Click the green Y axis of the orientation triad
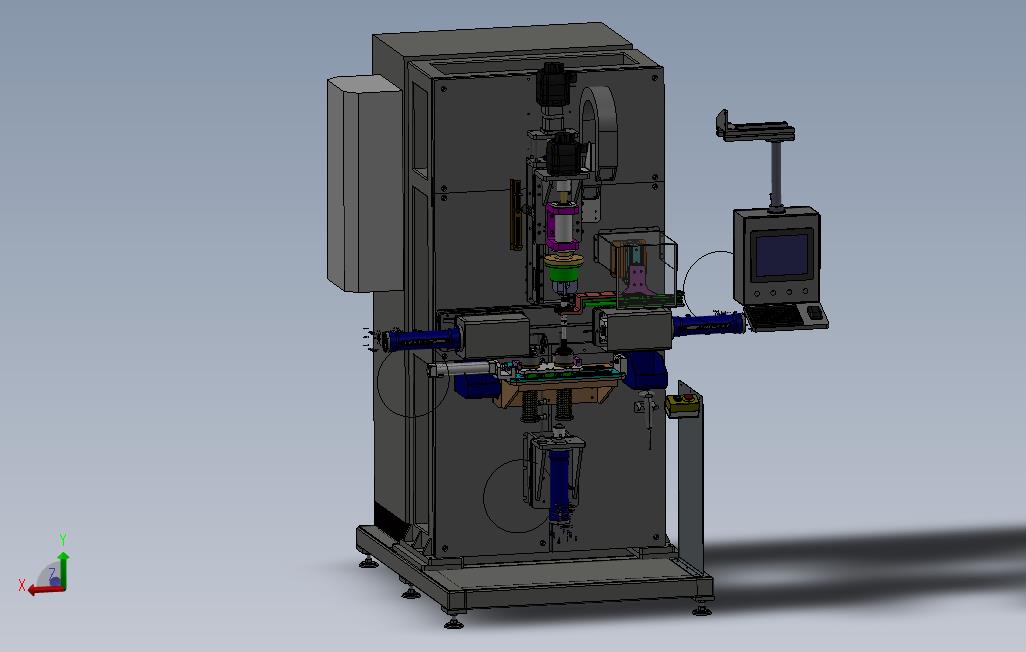This screenshot has height=652, width=1026. point(63,570)
